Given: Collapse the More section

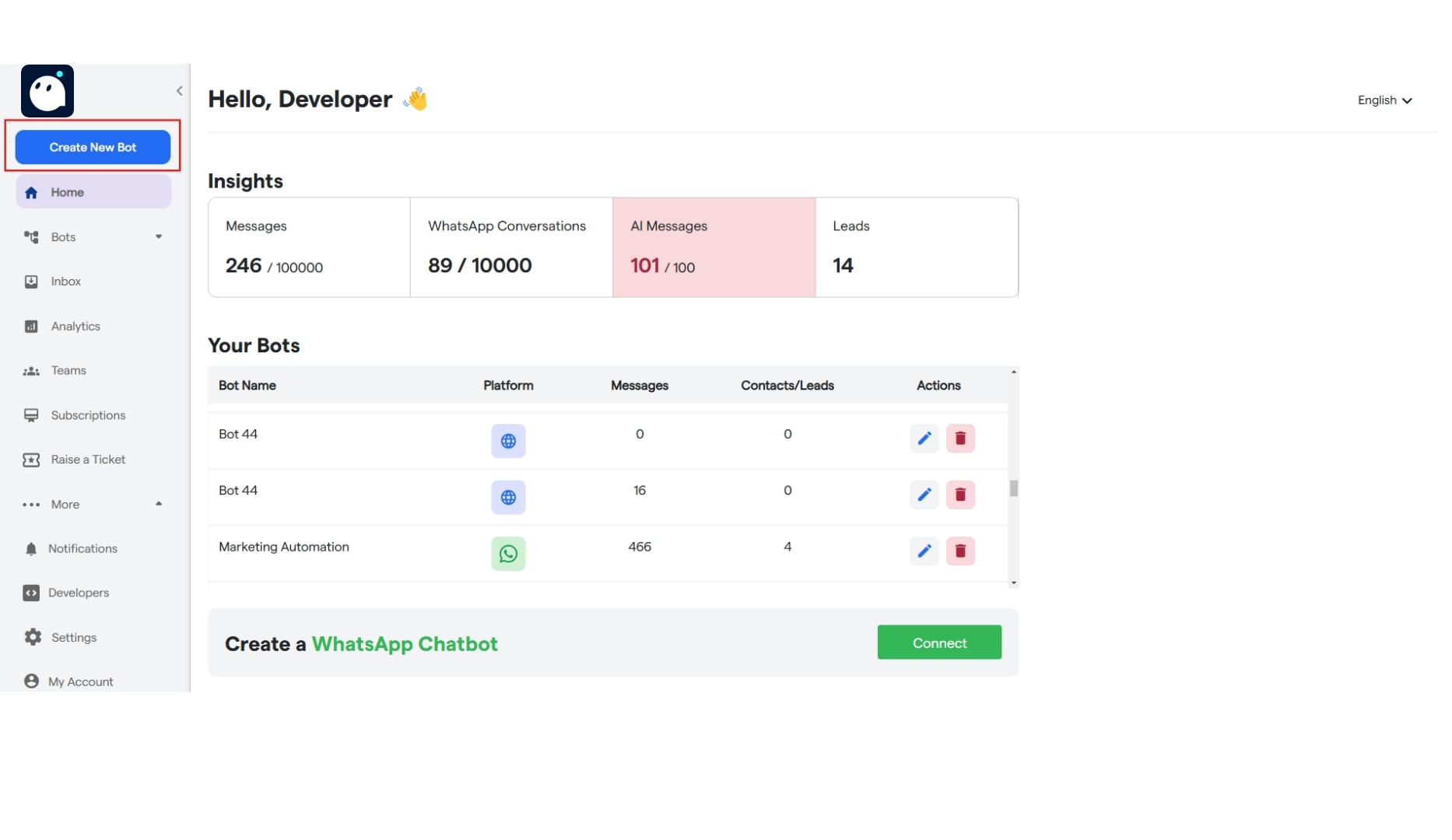Looking at the screenshot, I should click(x=159, y=503).
